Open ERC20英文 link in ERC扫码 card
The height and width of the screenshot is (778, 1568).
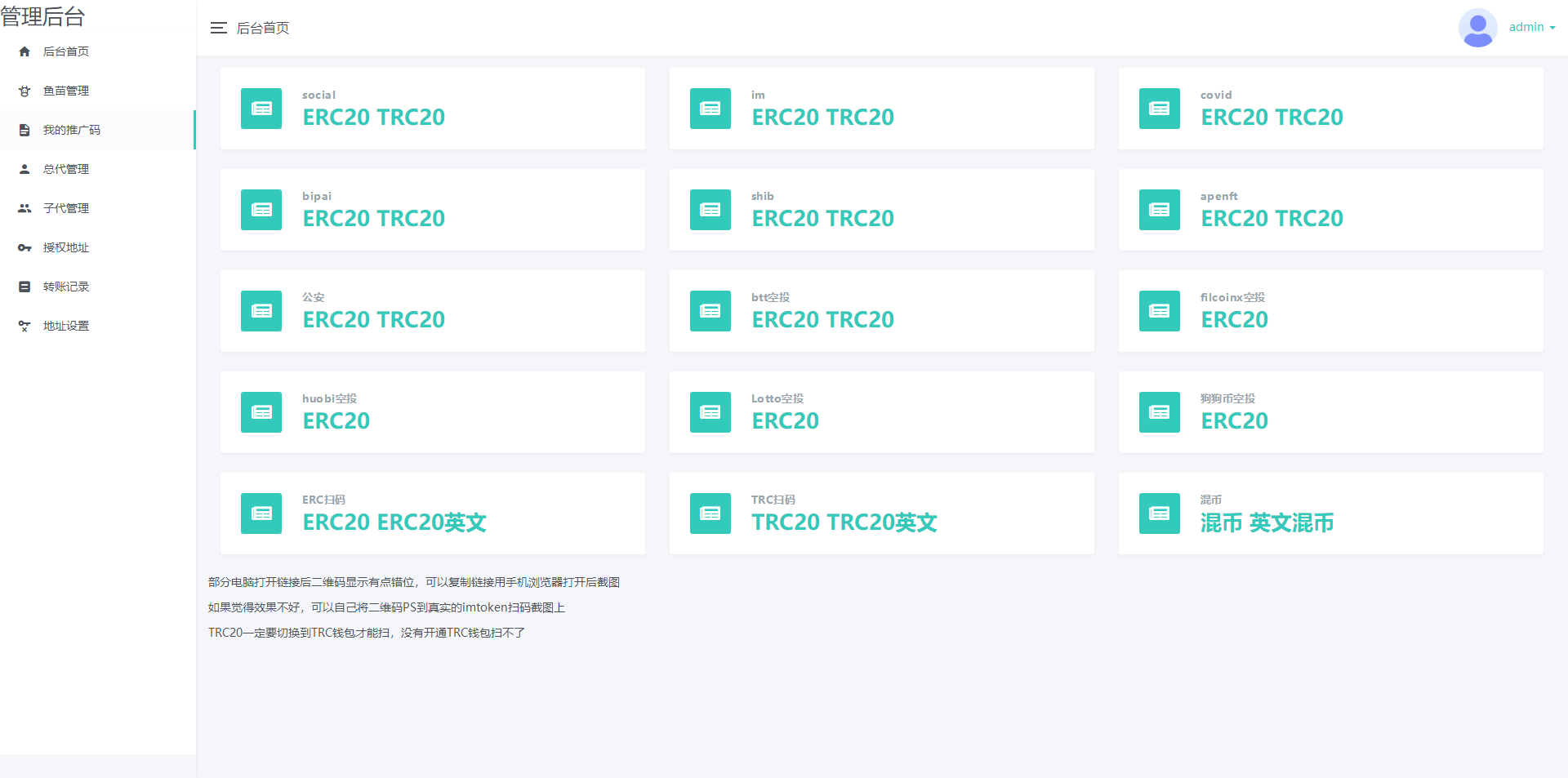click(432, 522)
